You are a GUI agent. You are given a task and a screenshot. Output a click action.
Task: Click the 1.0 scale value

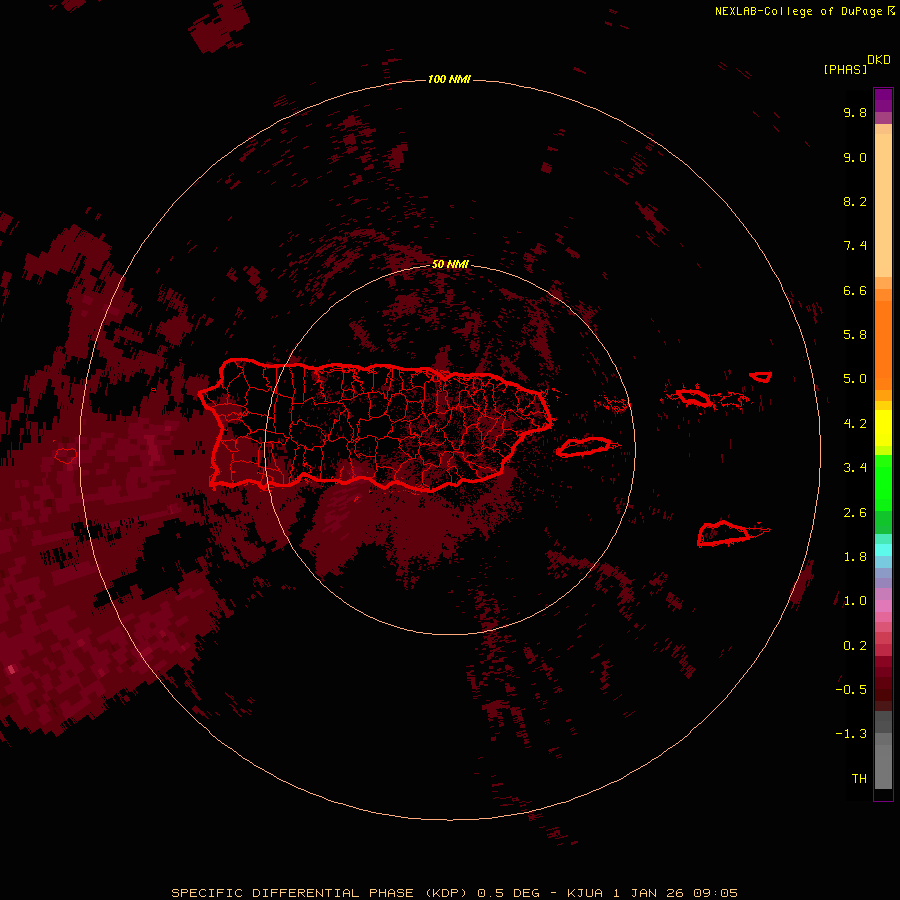(x=855, y=601)
